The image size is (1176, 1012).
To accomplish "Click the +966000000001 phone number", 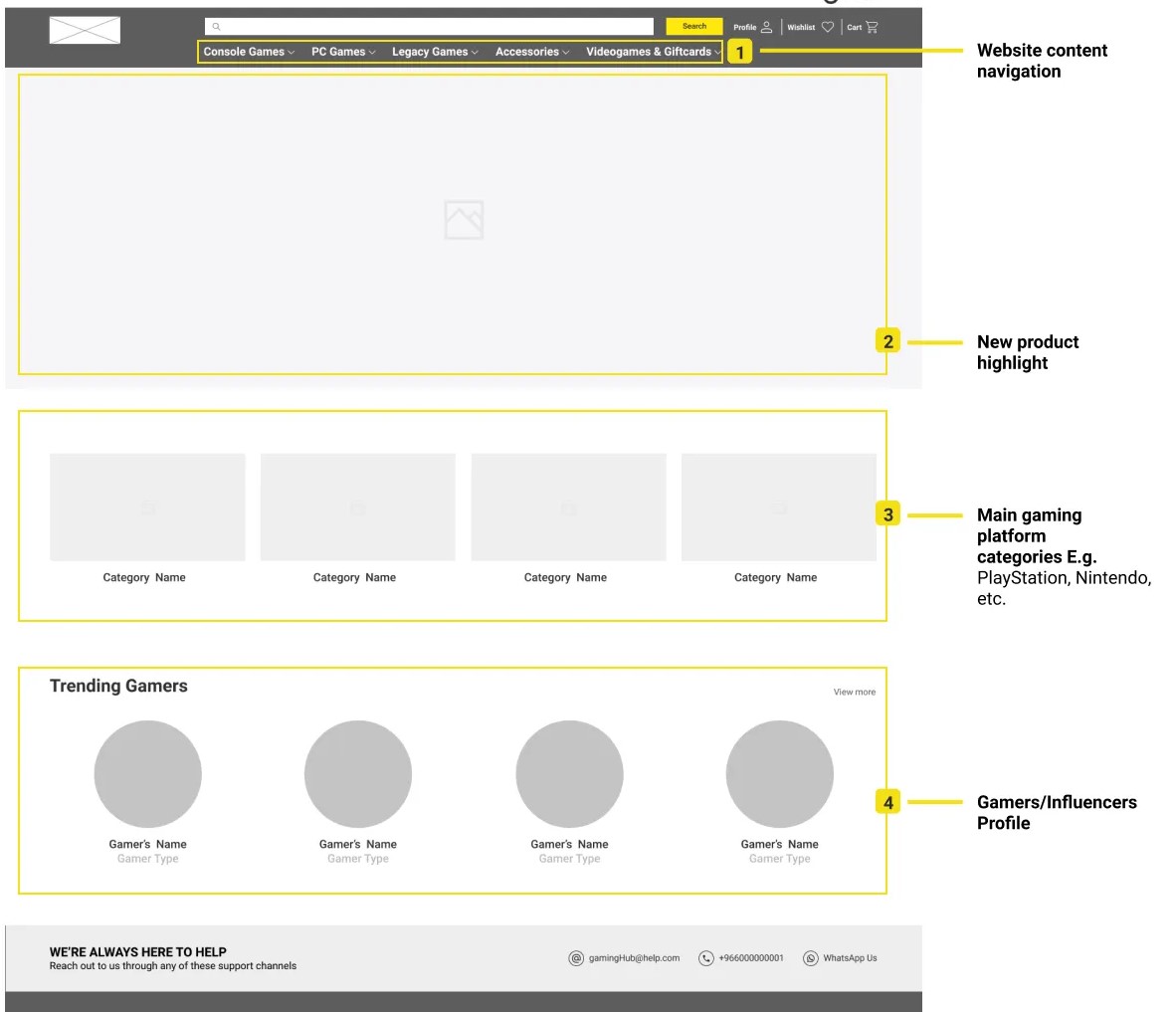I will (x=751, y=958).
